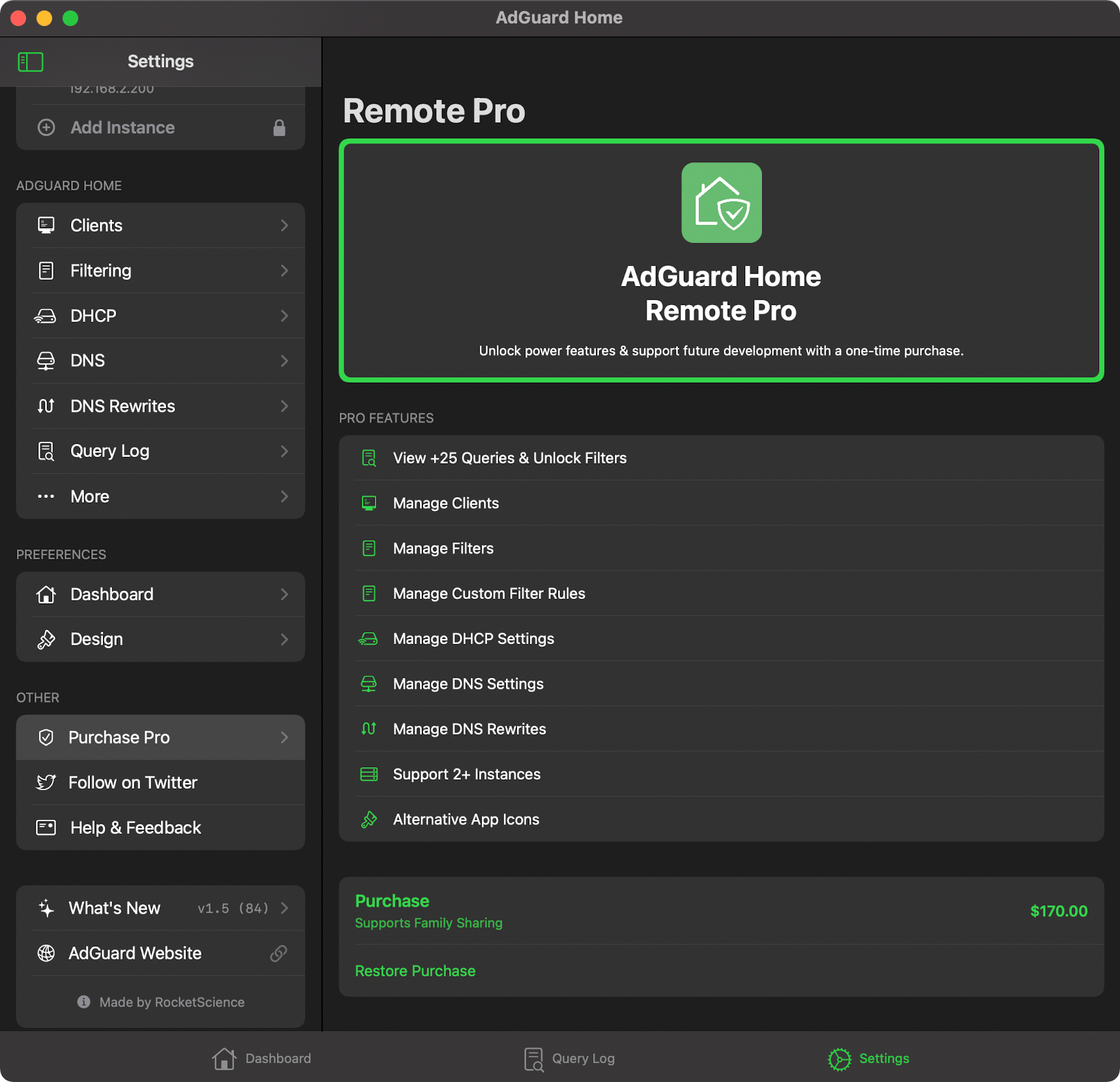Open AdGuard Website link
The width and height of the screenshot is (1120, 1082).
pos(160,954)
